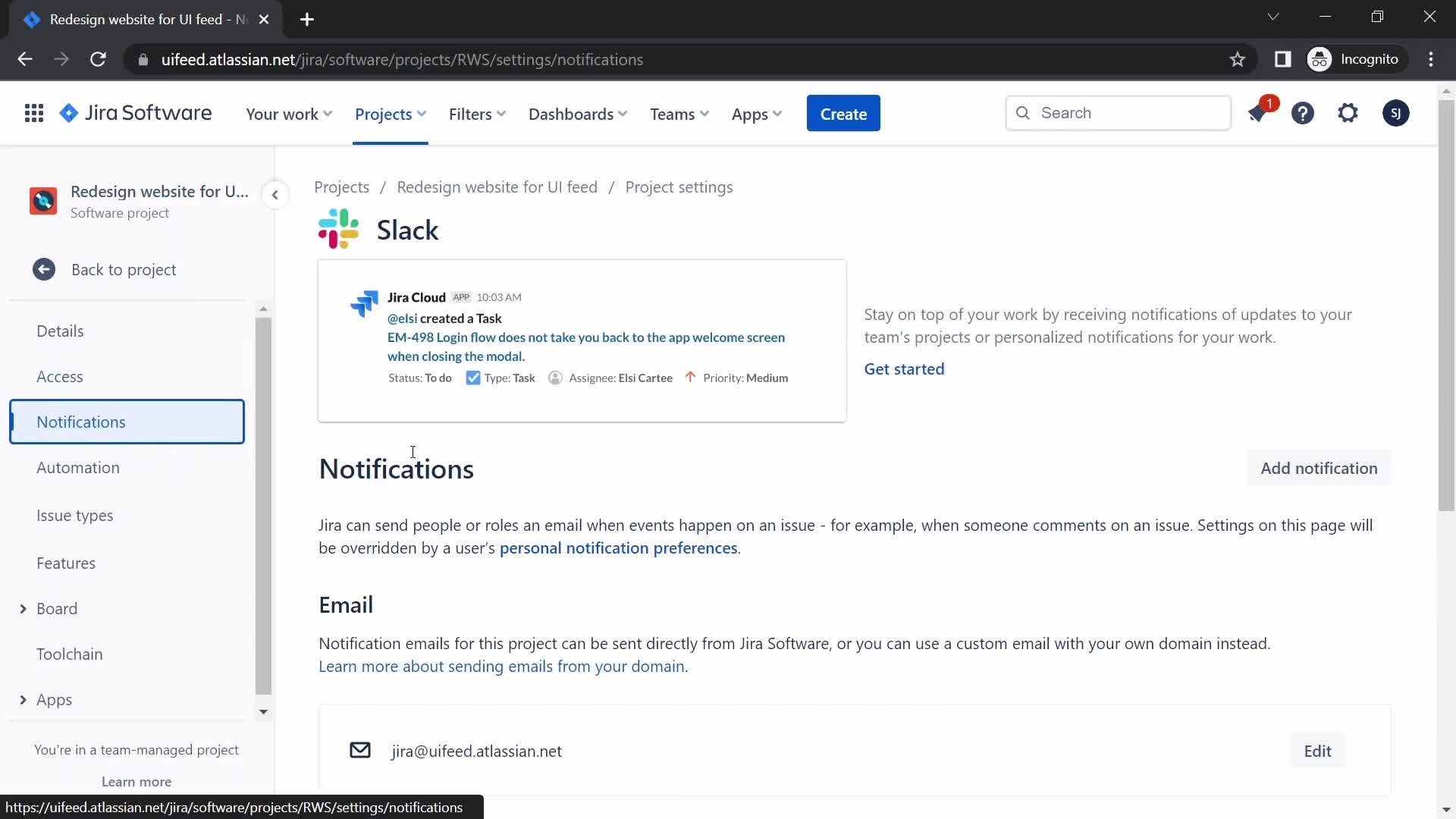Go back with browser back arrow
Screen dimensions: 1456x819
pyautogui.click(x=25, y=60)
